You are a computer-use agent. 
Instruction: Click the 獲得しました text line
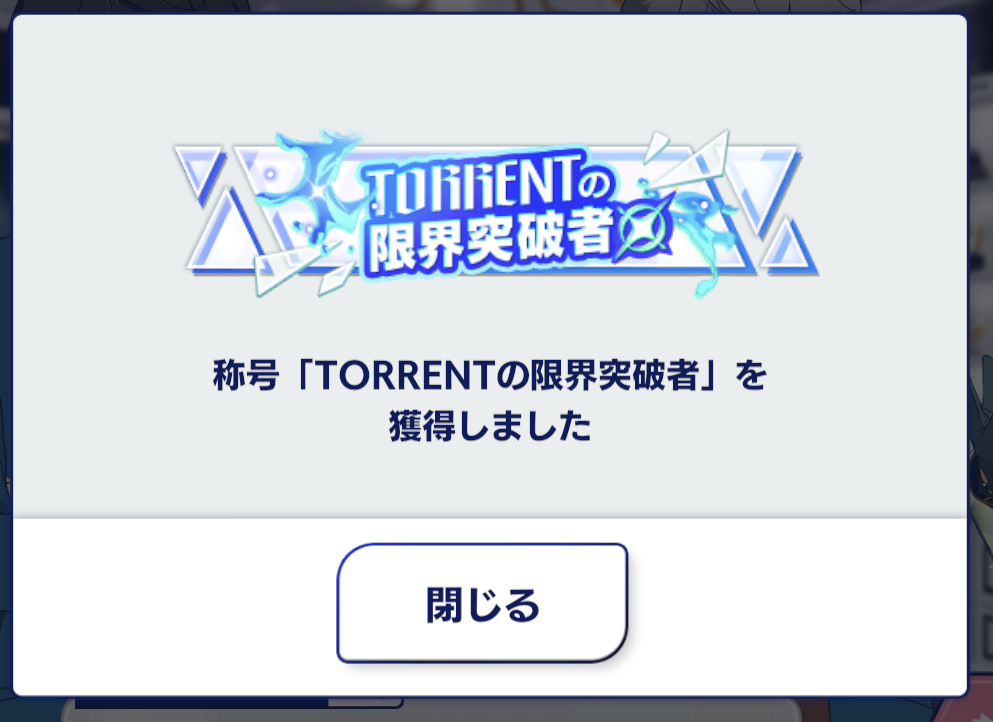coord(490,426)
